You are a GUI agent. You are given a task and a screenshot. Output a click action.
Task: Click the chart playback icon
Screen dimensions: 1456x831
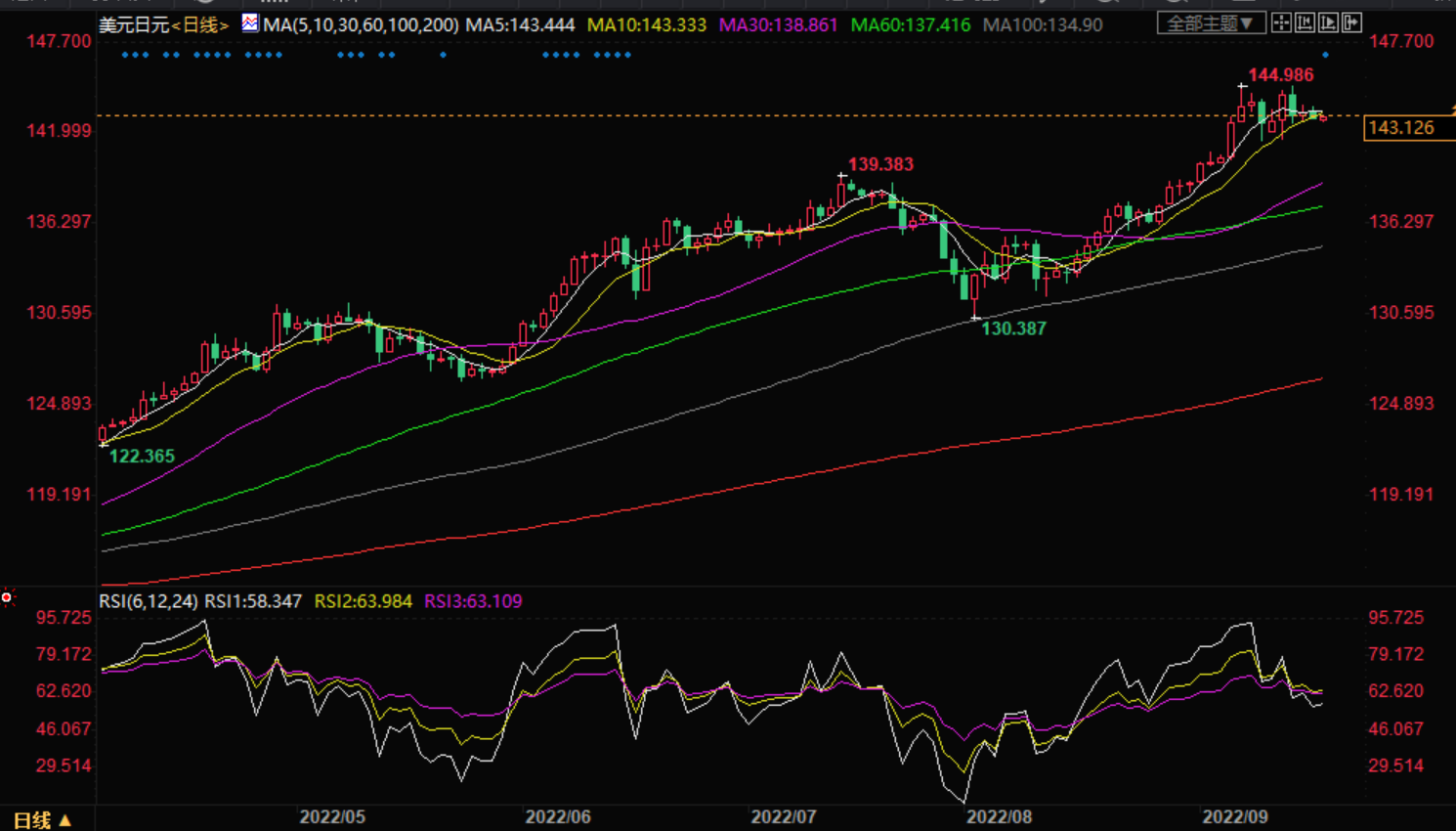[1328, 22]
